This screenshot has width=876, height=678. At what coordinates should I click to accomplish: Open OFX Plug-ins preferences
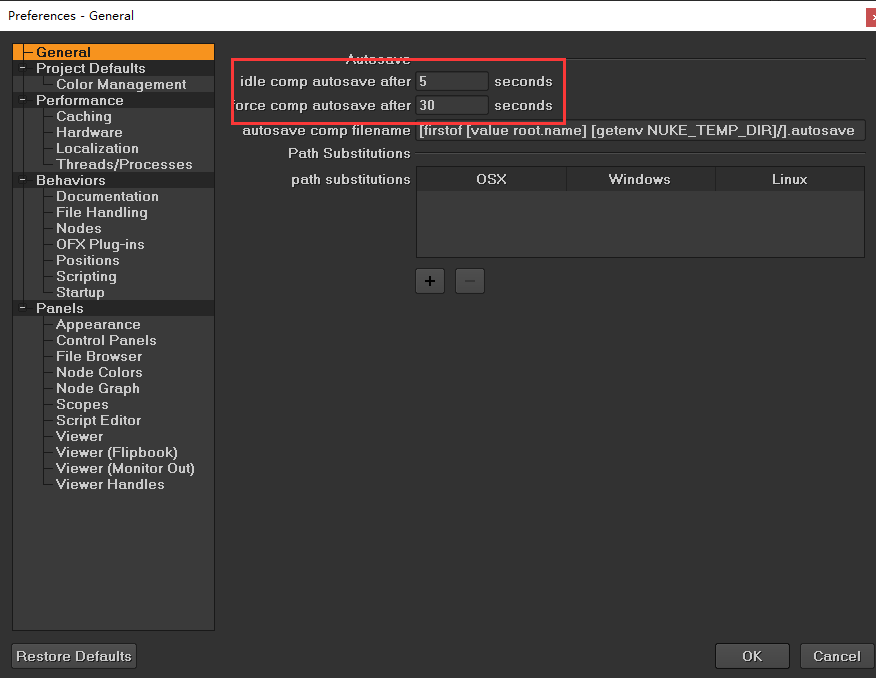point(100,244)
